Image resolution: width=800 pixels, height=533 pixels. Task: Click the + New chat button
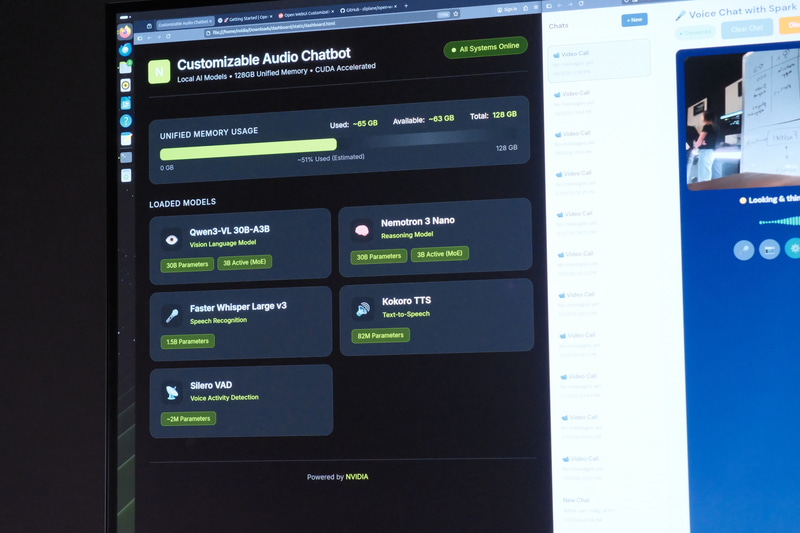coord(634,20)
